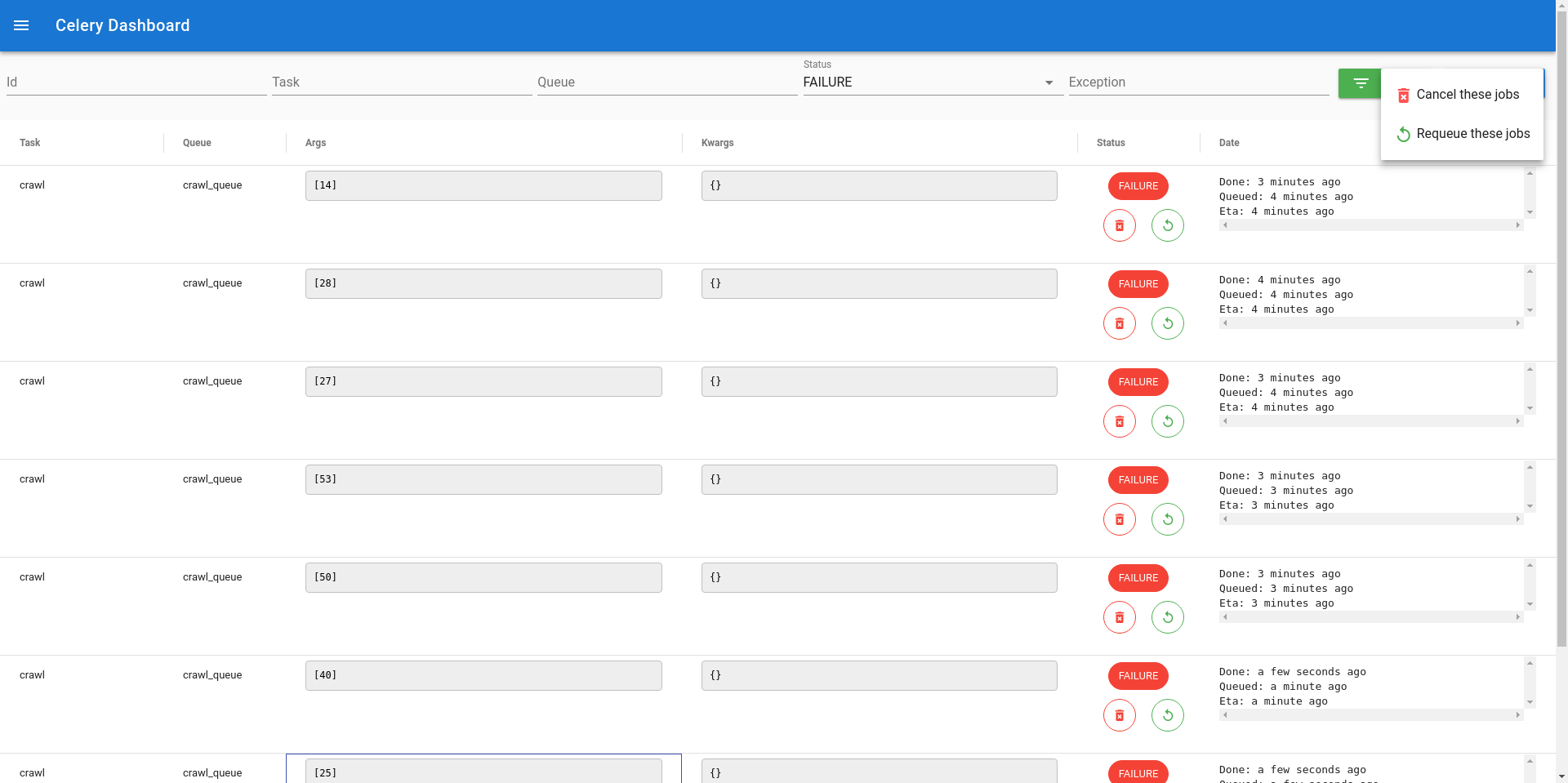Click the green filter button
1568x783 pixels.
click(x=1360, y=83)
